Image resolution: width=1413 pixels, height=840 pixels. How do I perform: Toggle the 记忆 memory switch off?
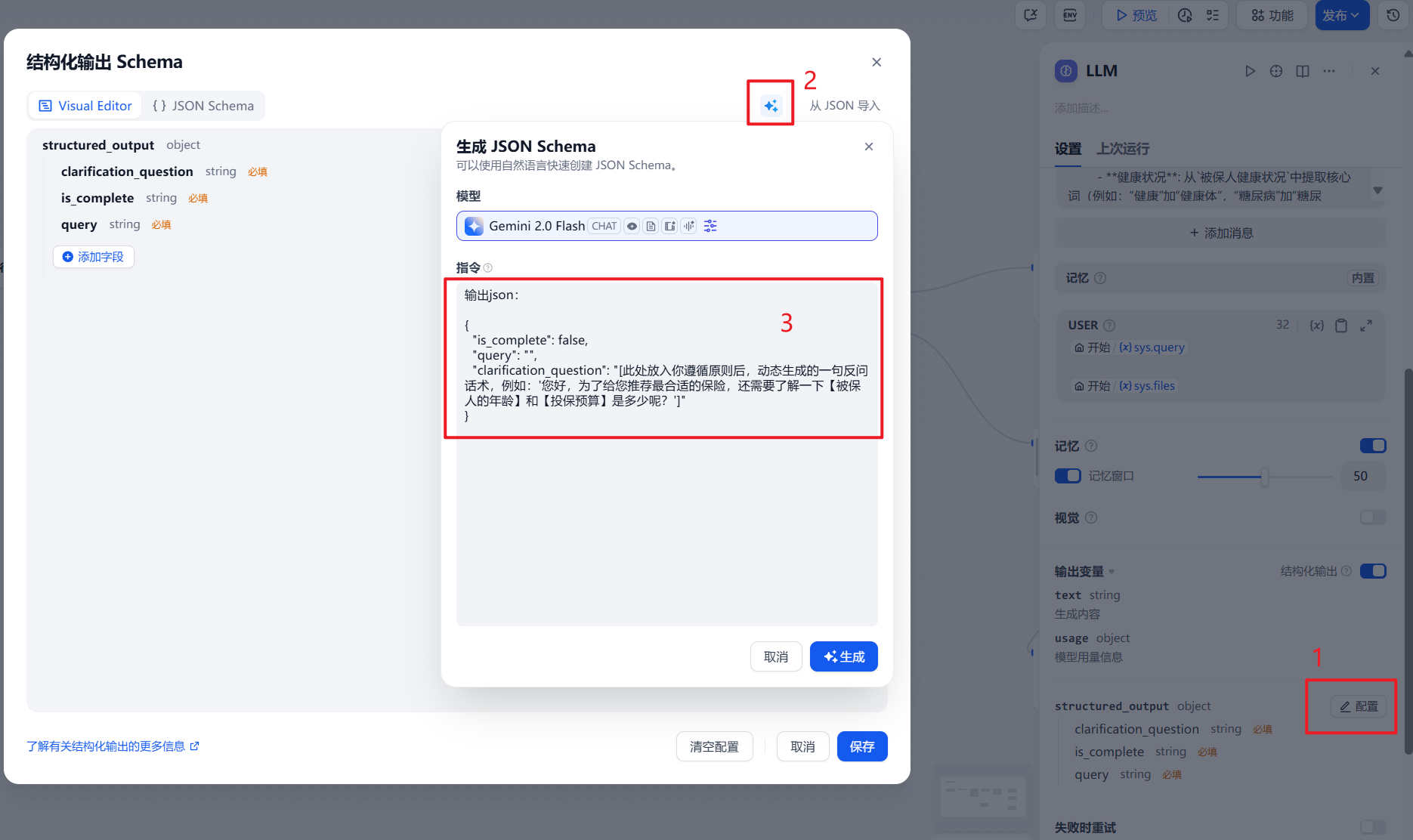pyautogui.click(x=1373, y=446)
